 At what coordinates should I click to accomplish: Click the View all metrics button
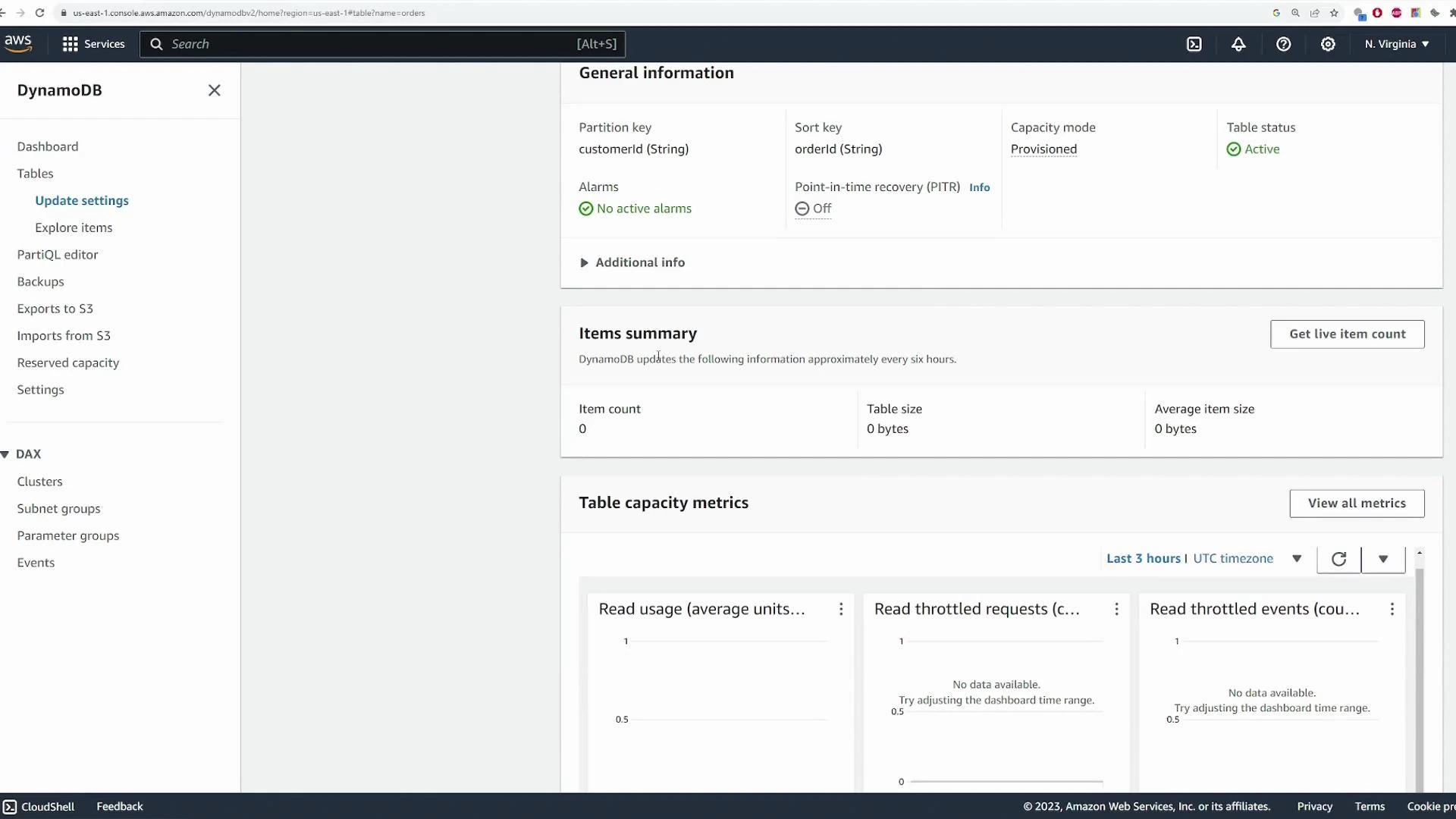(1356, 503)
